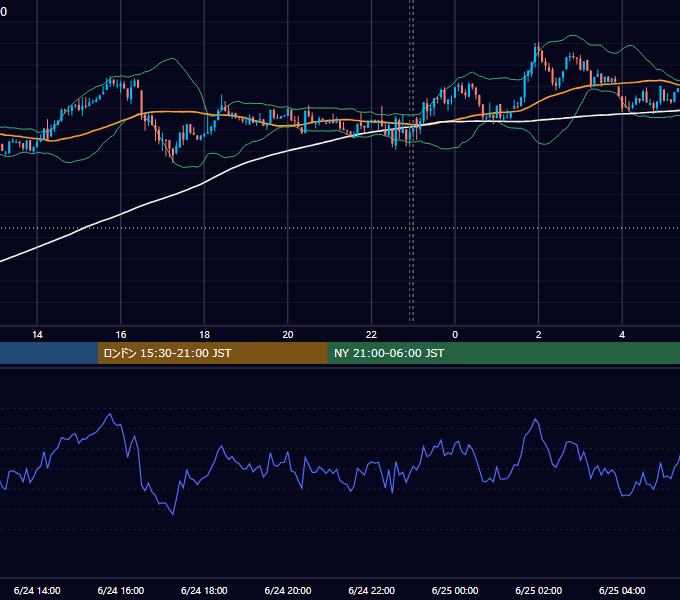Click the 6/24 16:00 date label
The width and height of the screenshot is (680, 600).
click(121, 590)
